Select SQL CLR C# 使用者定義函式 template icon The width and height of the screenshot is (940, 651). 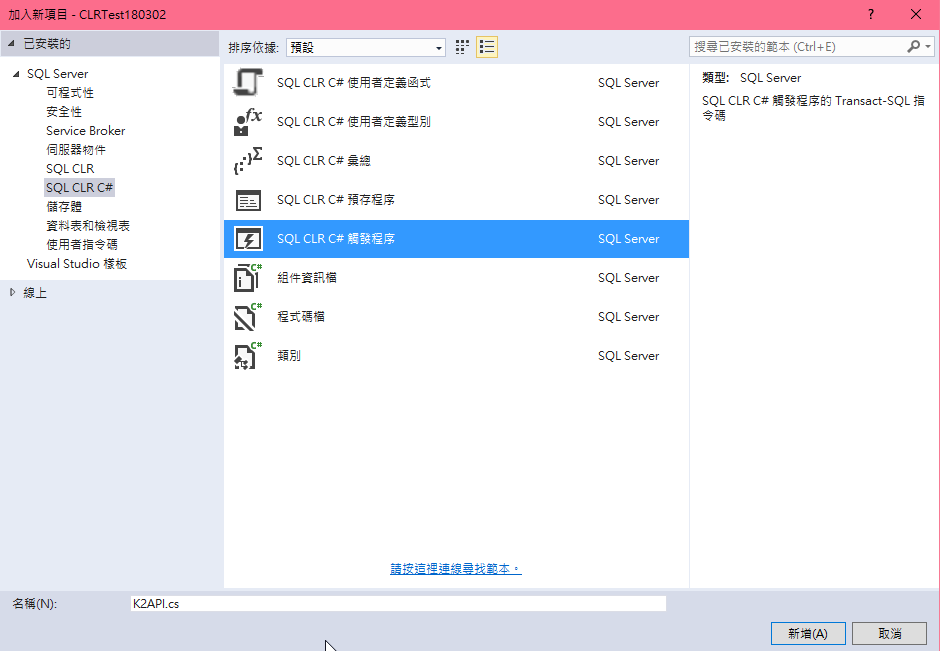[x=248, y=83]
